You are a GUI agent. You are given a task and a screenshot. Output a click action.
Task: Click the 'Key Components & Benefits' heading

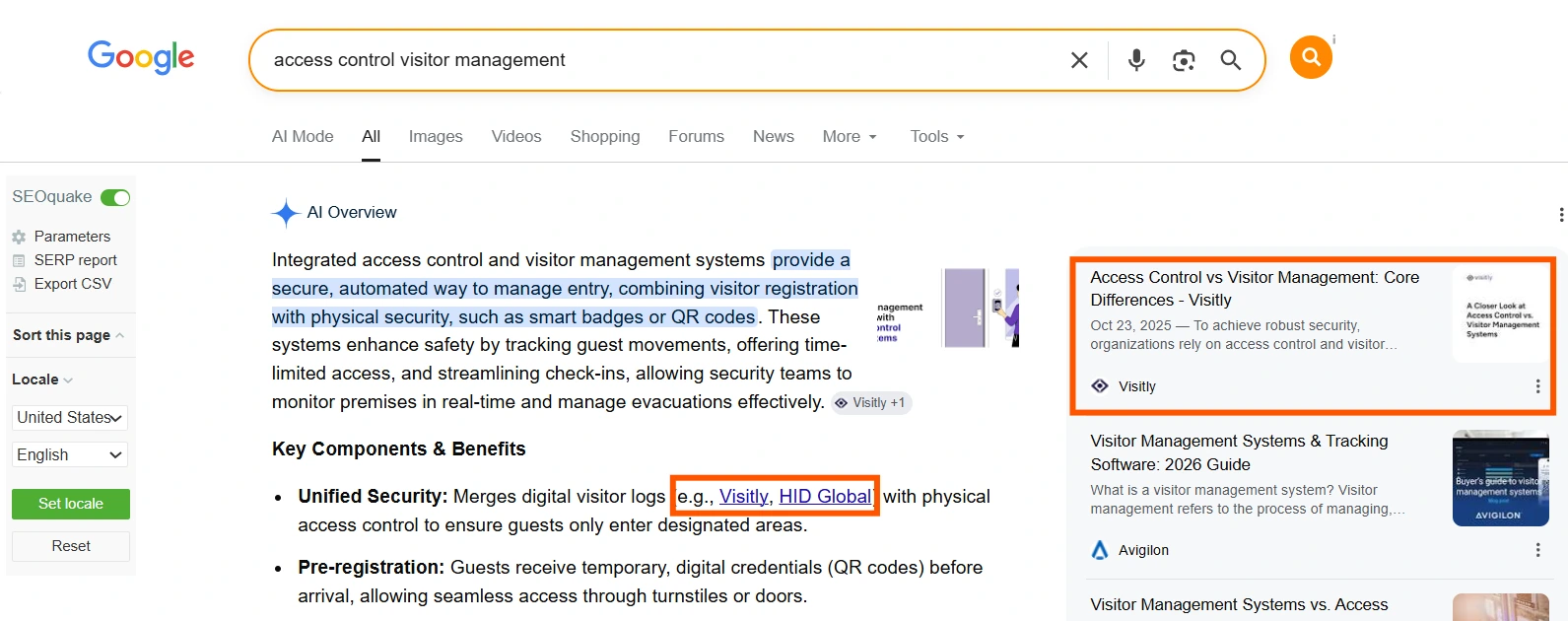pos(399,449)
